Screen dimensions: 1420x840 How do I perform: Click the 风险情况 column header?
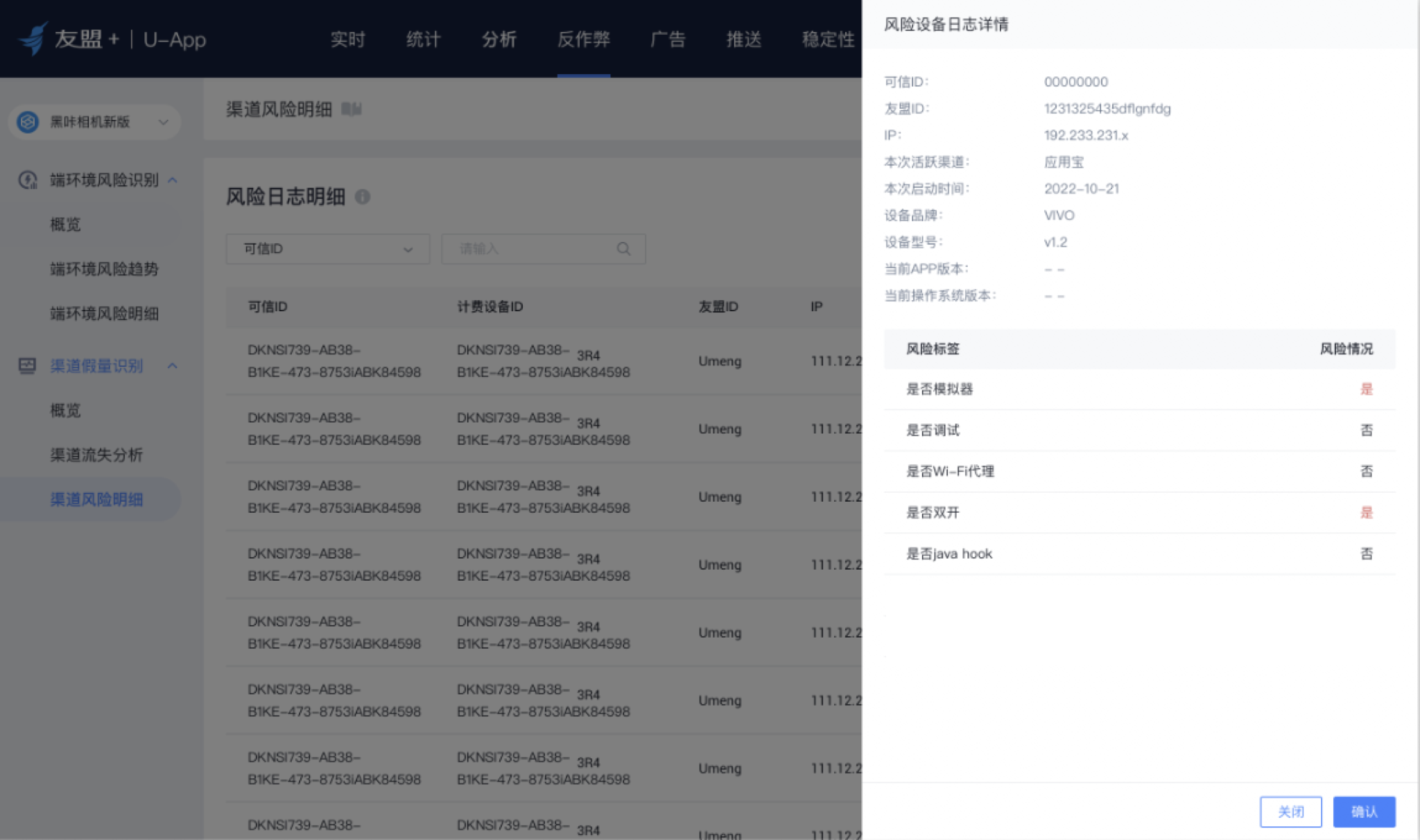click(x=1346, y=349)
